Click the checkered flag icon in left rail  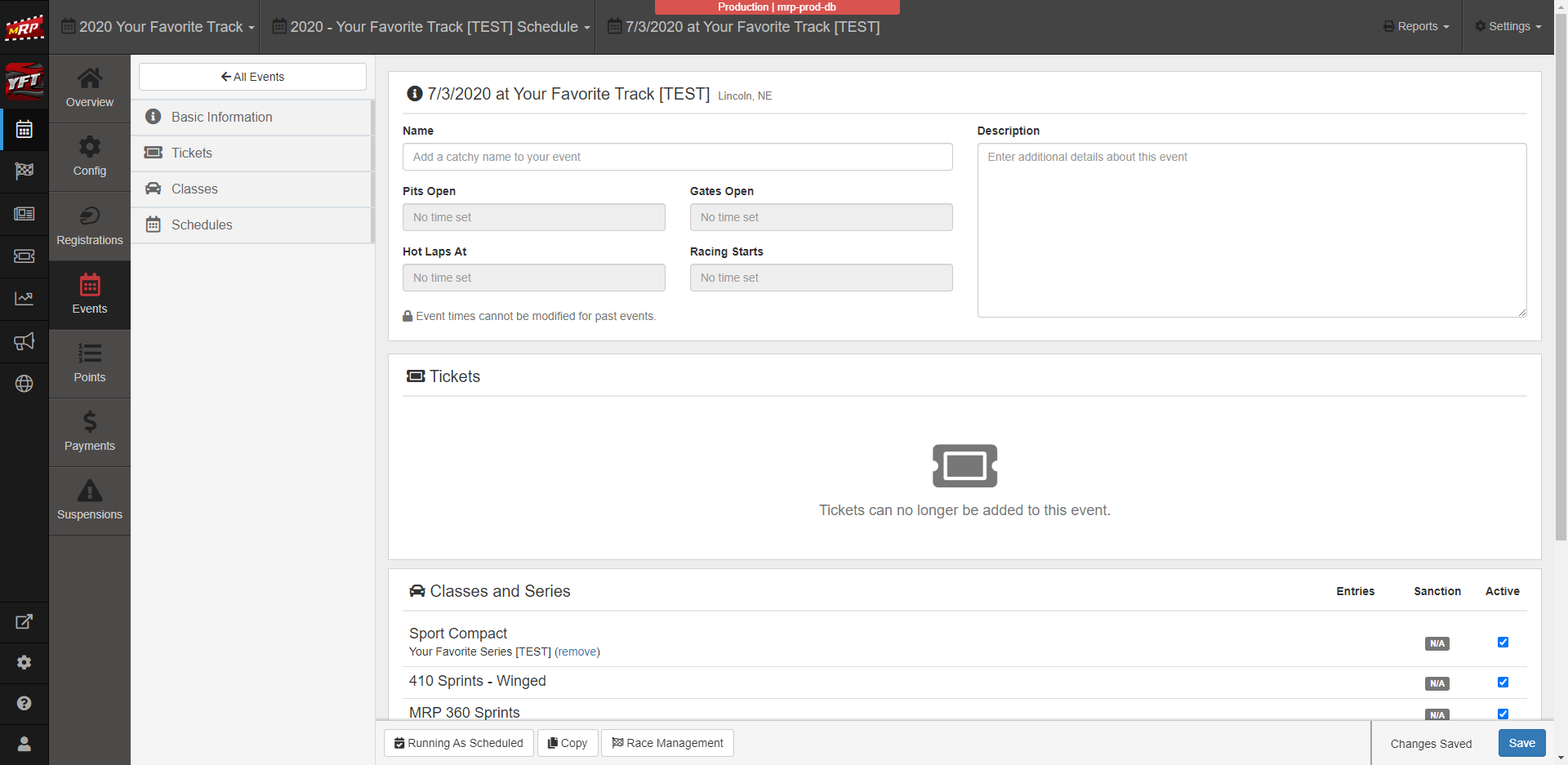tap(24, 171)
